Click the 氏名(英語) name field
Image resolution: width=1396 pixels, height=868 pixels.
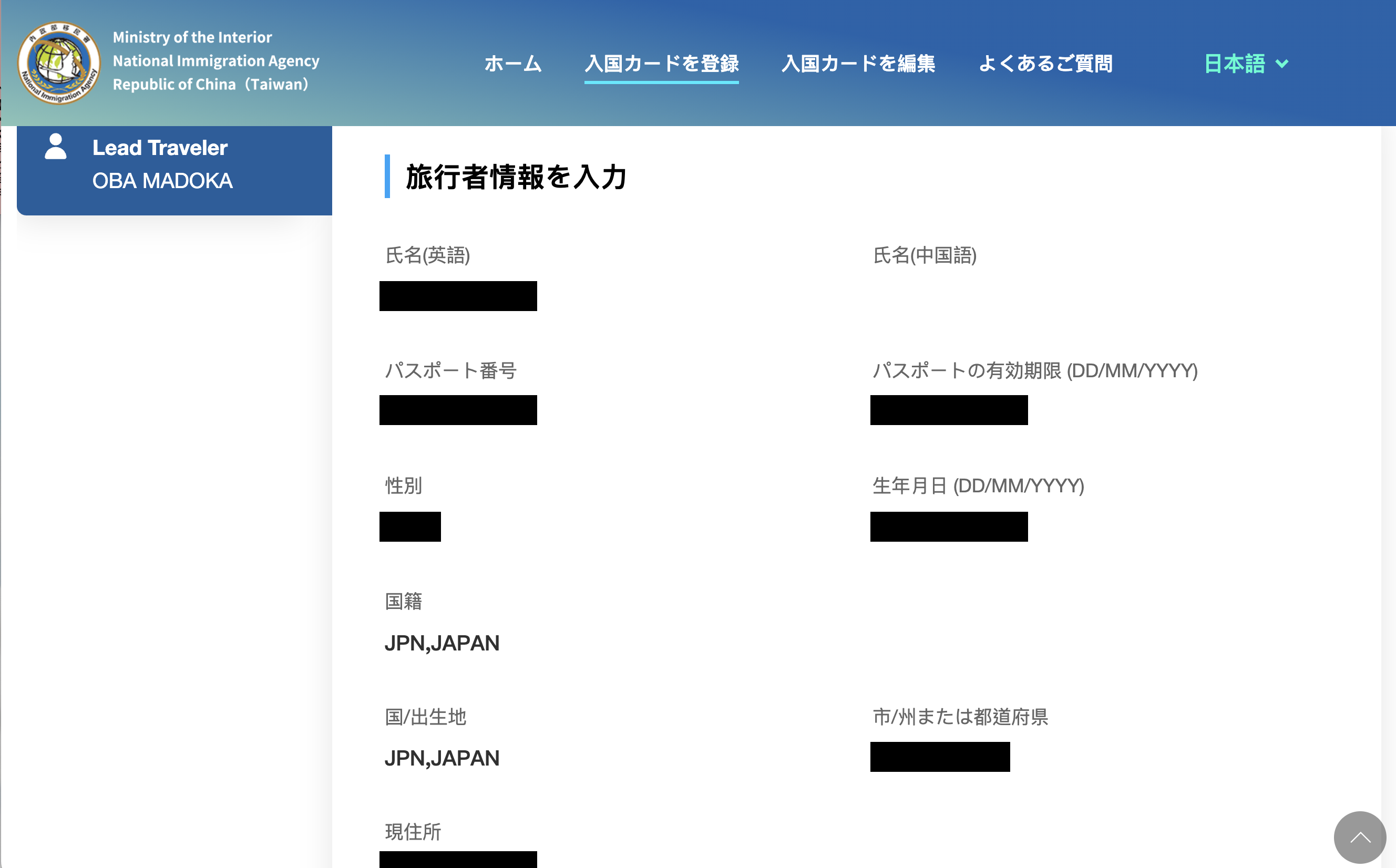pos(458,296)
